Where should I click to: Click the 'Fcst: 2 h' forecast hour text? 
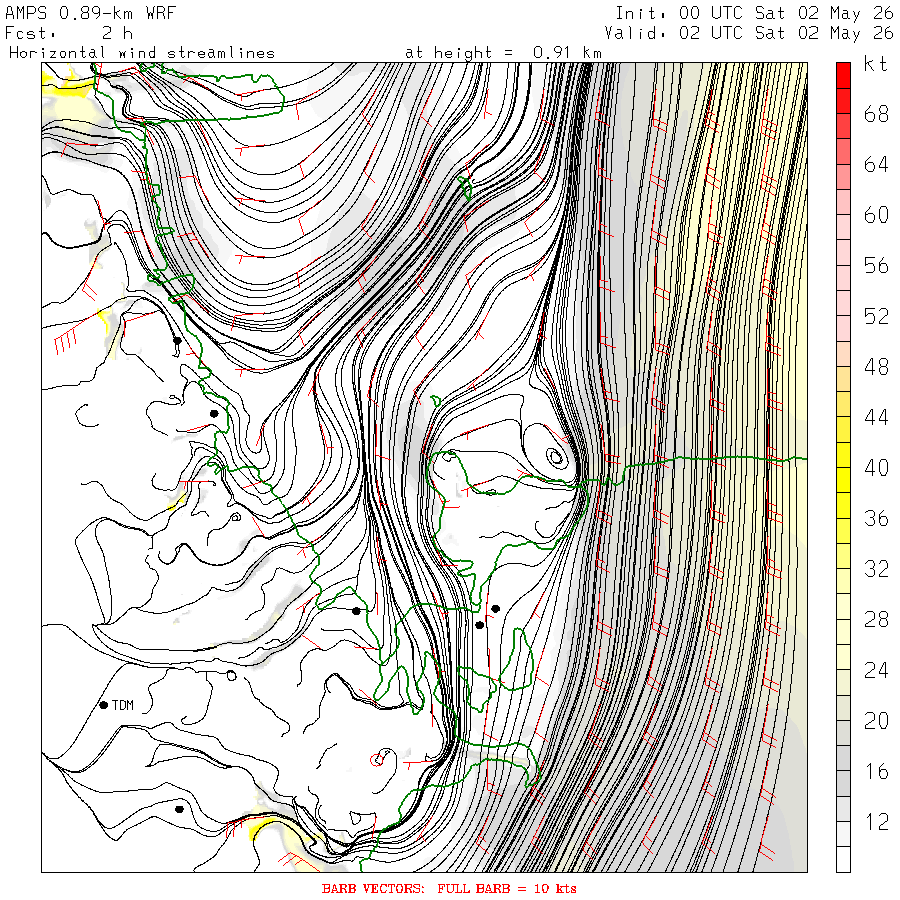pos(69,33)
